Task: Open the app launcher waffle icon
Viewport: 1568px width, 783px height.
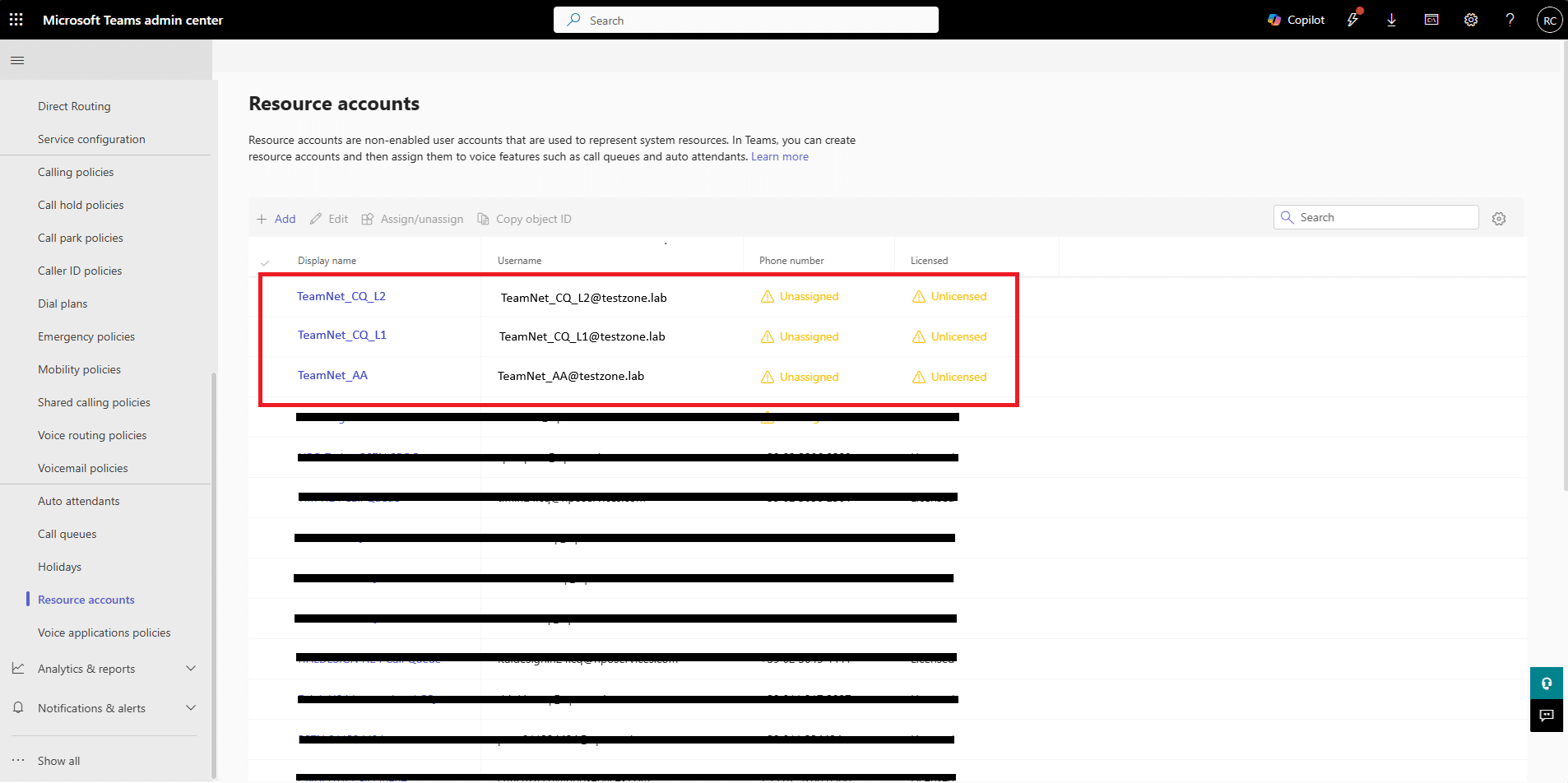Action: pyautogui.click(x=16, y=20)
